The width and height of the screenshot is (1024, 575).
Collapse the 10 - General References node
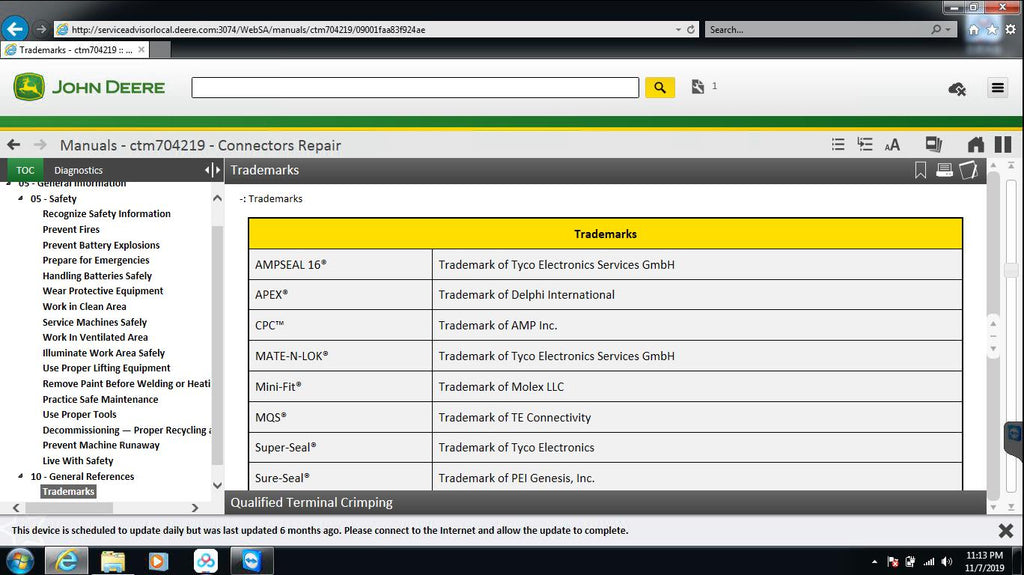[x=21, y=477]
